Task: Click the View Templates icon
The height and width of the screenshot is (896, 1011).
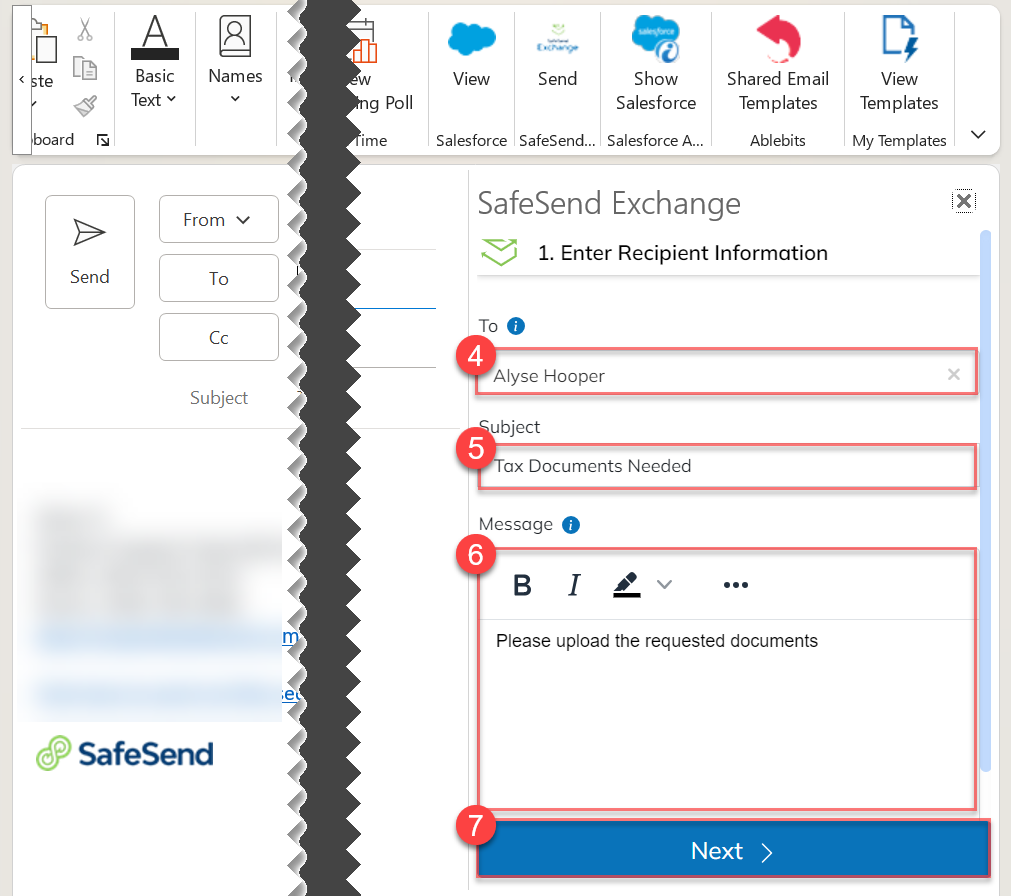Action: 899,39
